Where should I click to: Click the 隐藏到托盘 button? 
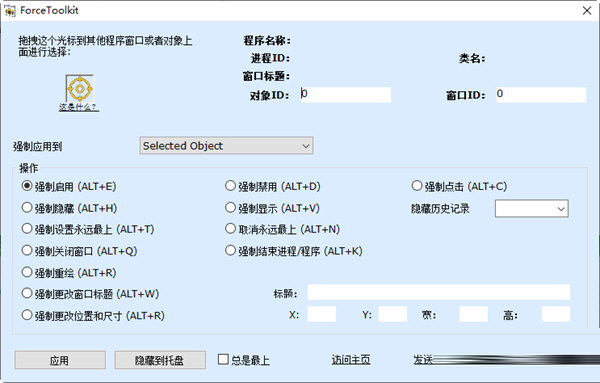click(160, 360)
